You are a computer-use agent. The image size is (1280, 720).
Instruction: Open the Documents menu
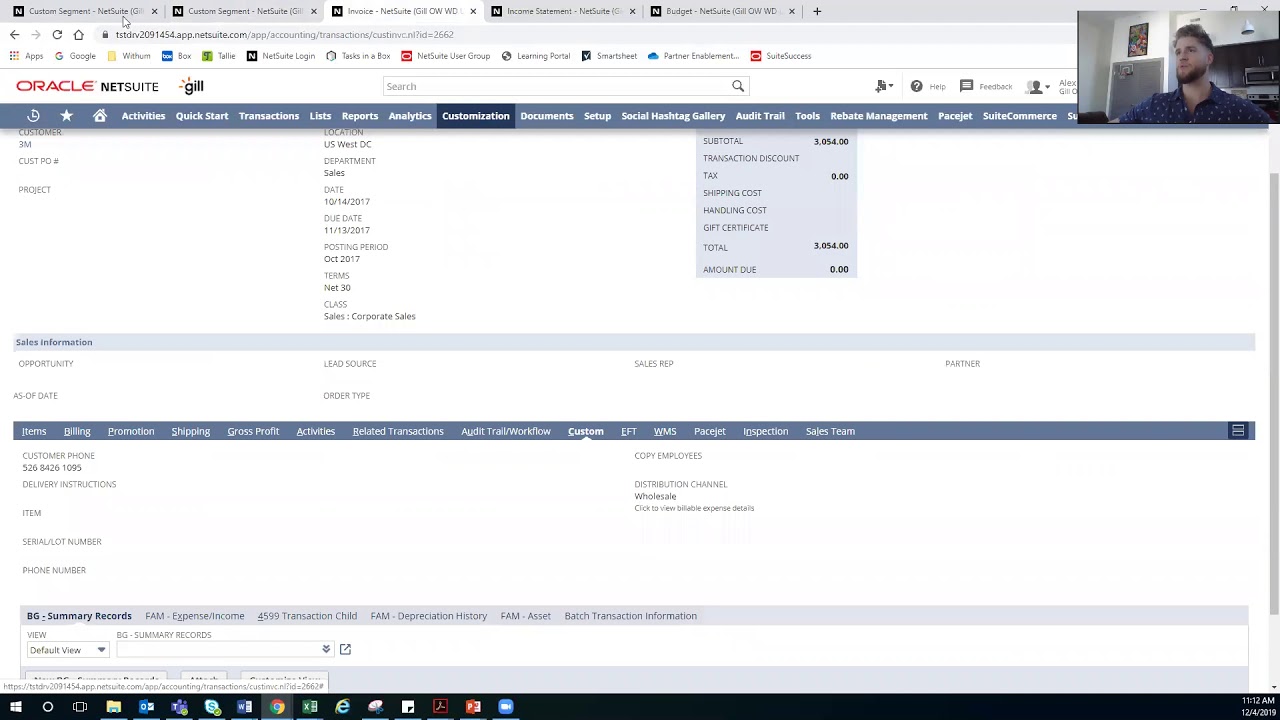pos(547,116)
